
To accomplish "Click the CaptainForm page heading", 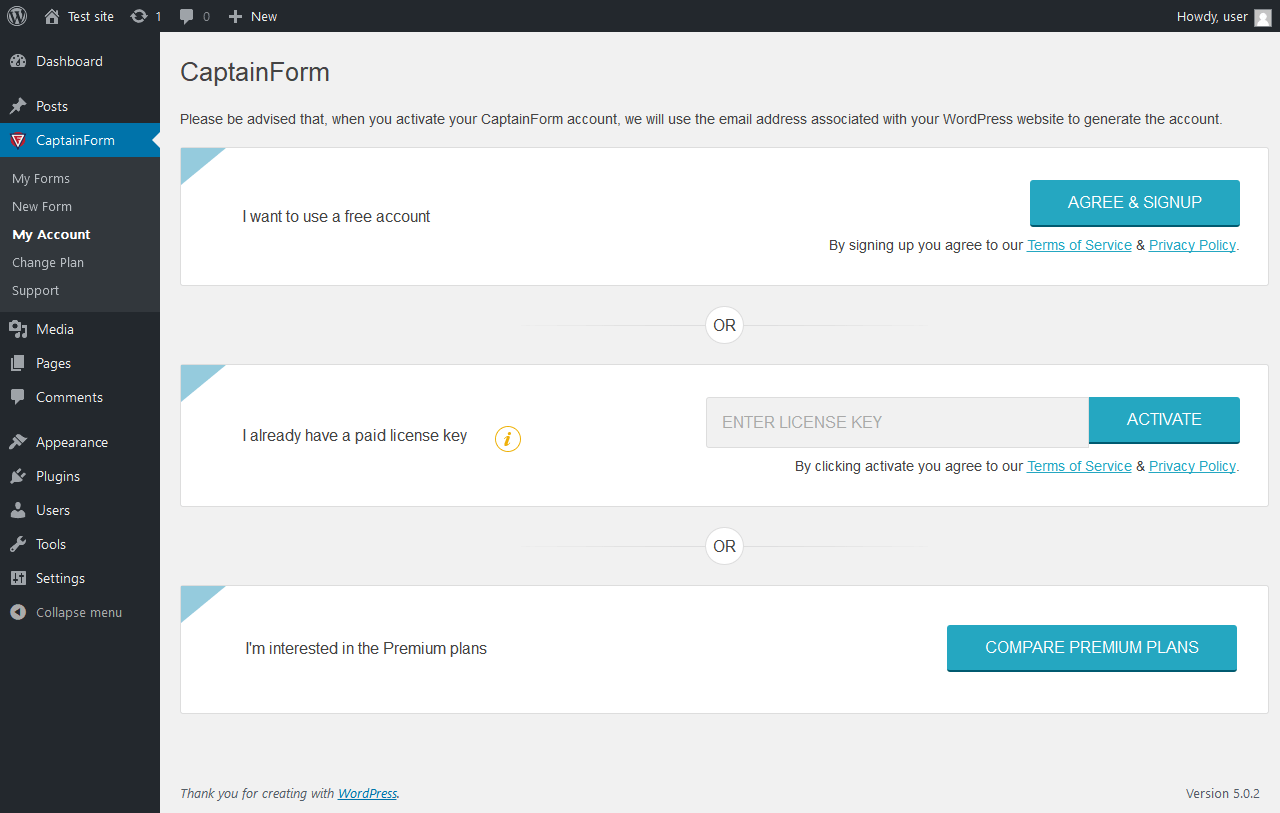I will (255, 72).
